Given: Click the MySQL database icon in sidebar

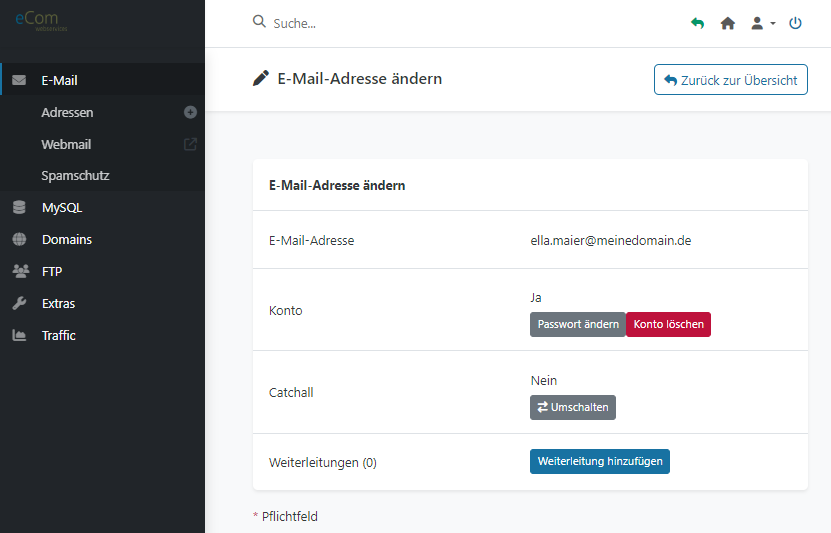Looking at the screenshot, I should (x=19, y=208).
